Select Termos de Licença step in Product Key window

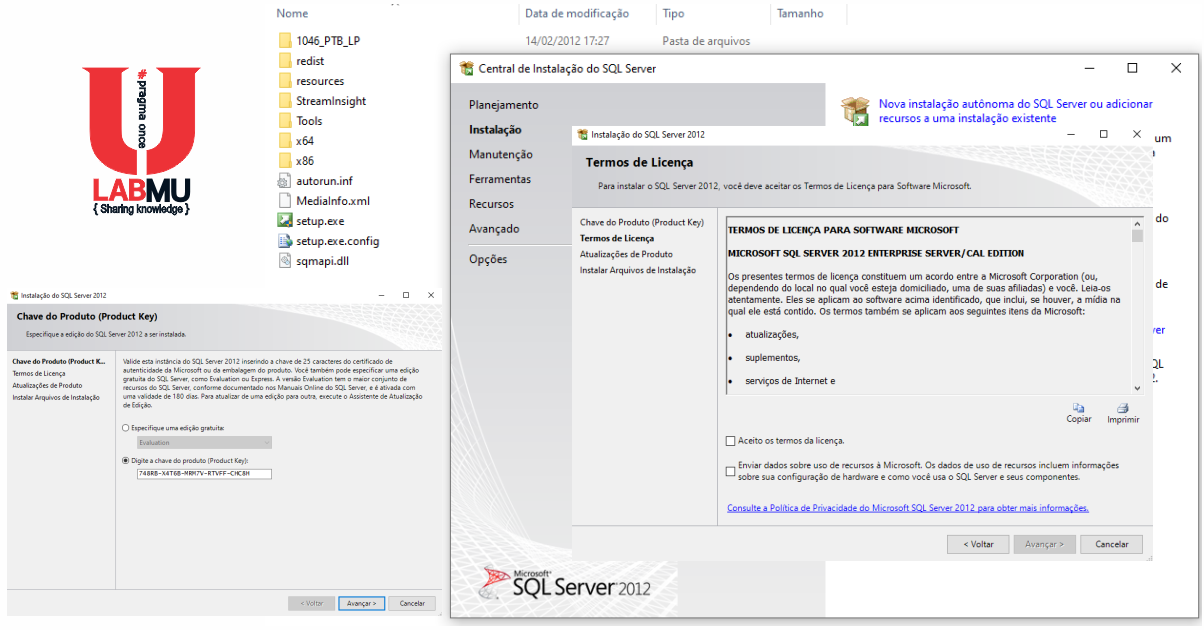tap(38, 373)
